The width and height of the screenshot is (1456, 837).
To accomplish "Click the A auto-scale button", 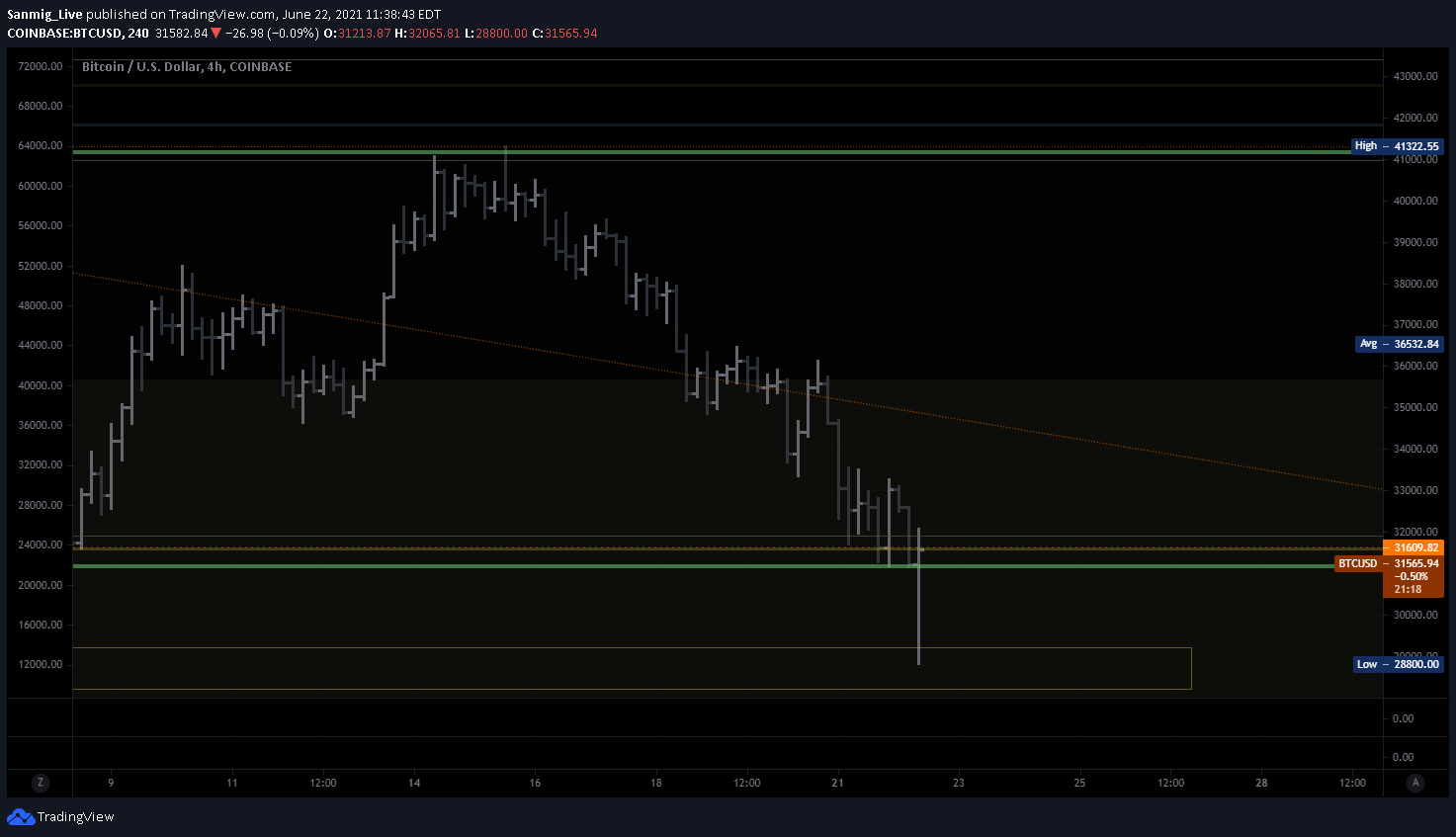I will tap(1415, 783).
